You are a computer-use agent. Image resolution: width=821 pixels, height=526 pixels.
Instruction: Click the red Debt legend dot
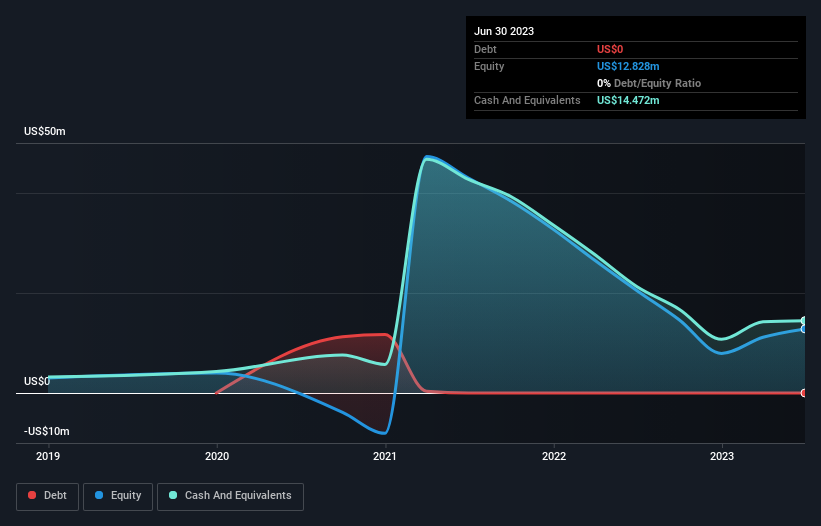(32, 495)
